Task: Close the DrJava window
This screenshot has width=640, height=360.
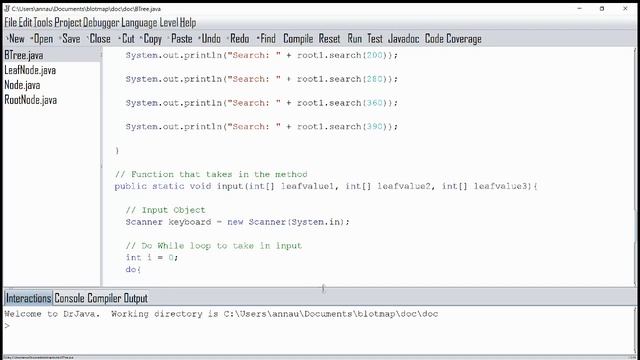Action: (x=625, y=8)
